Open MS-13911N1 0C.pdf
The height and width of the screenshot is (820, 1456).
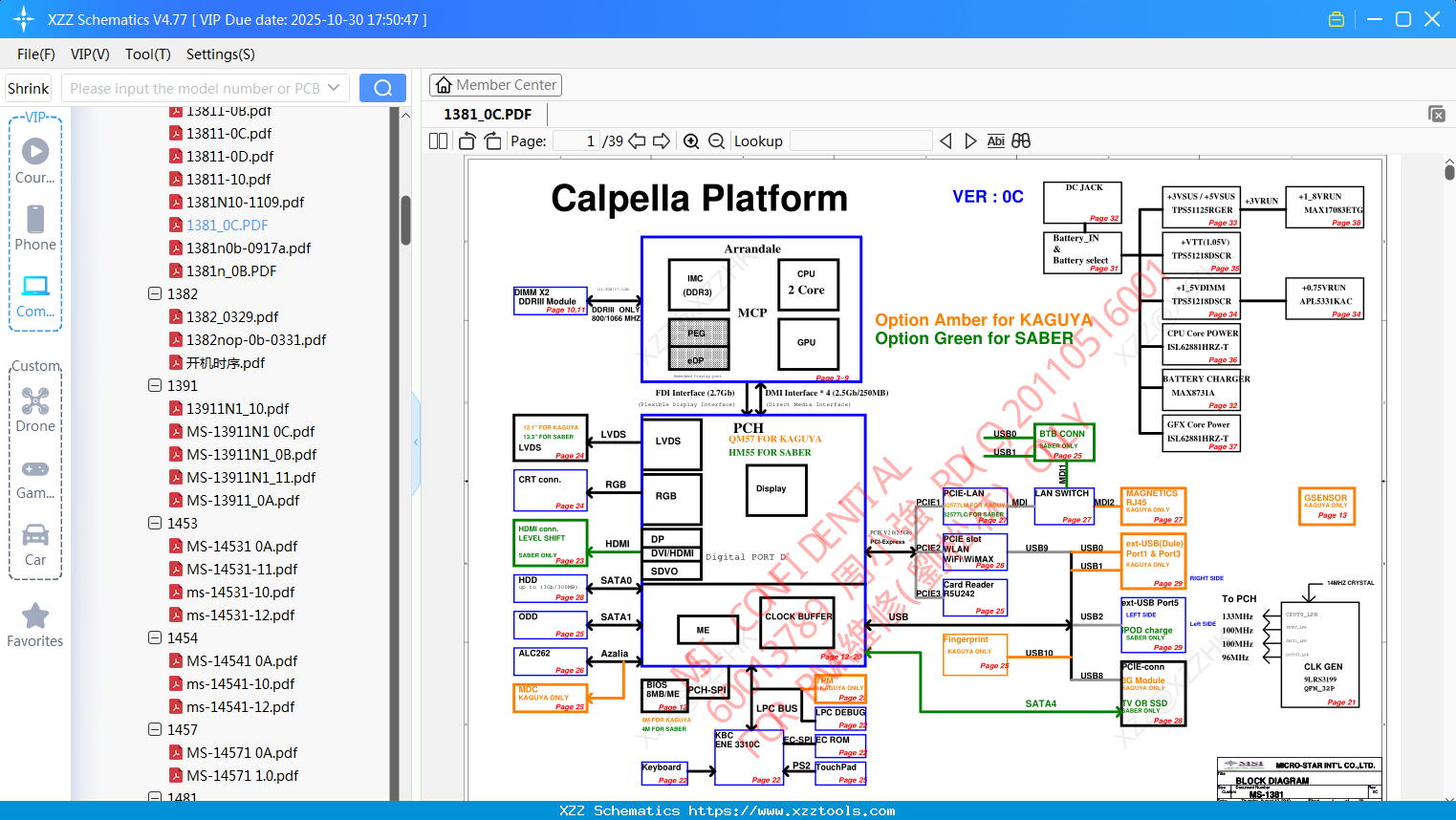pos(250,431)
